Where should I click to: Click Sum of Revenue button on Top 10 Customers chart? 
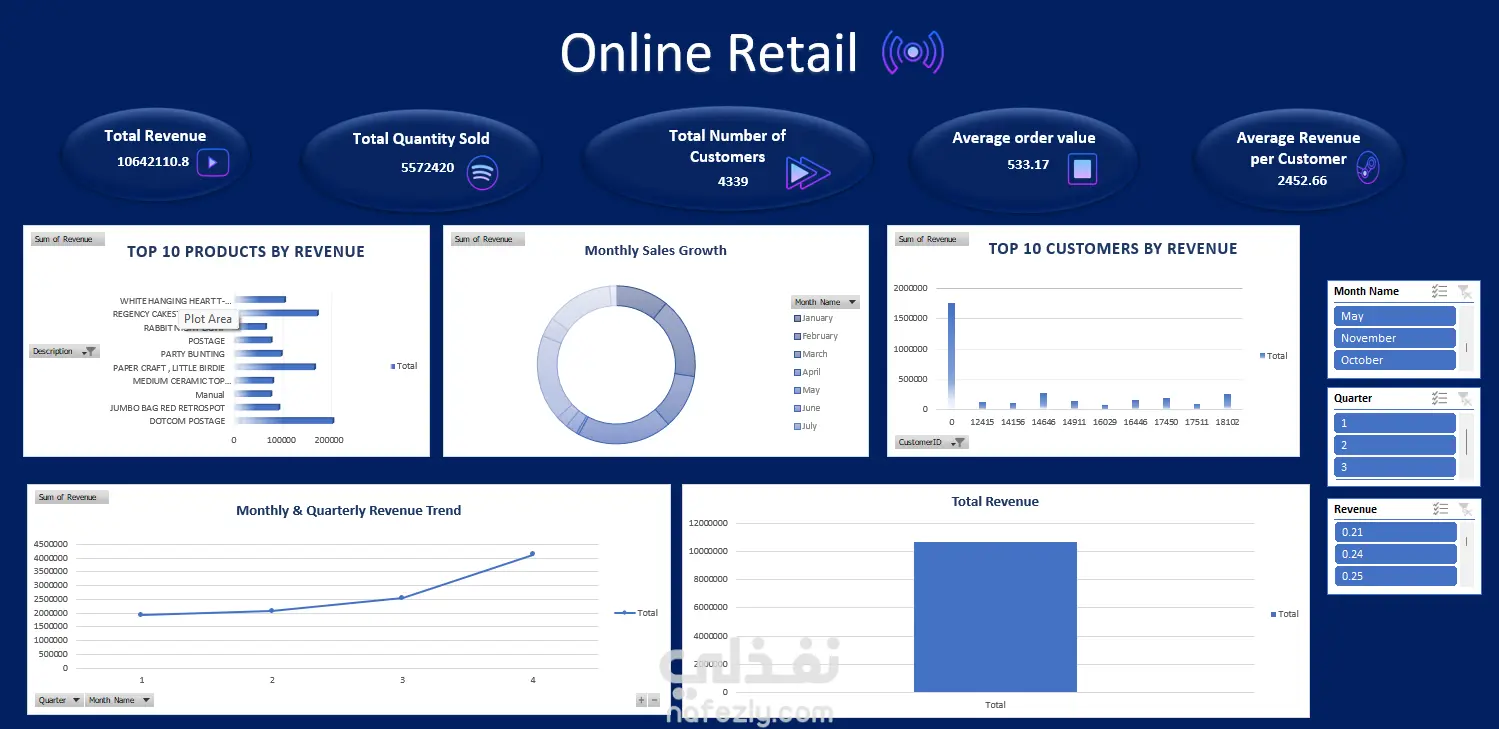pos(932,239)
